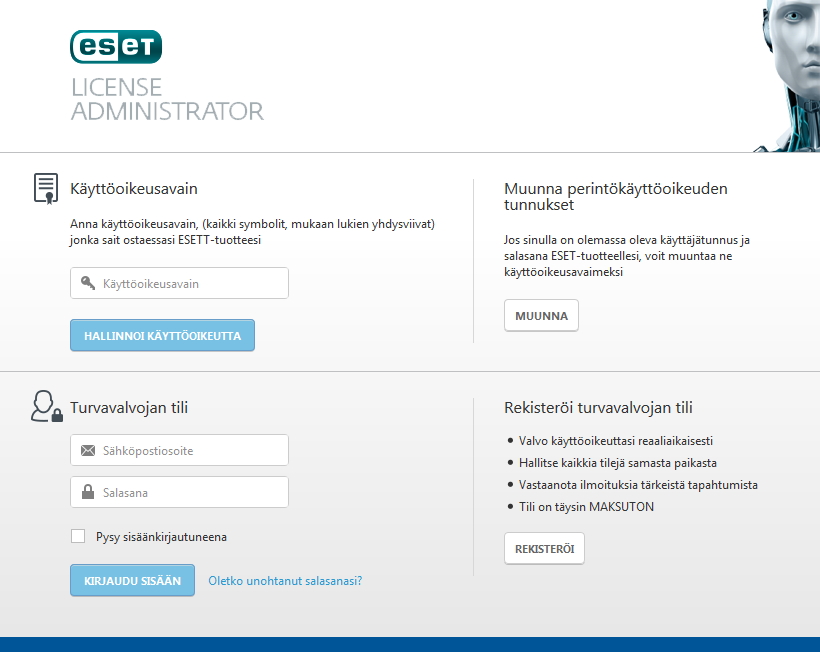The image size is (820, 652).
Task: Click the bullet Valvo käyttöoikeuttasi reaaliaikaisesti
Action: tap(616, 441)
